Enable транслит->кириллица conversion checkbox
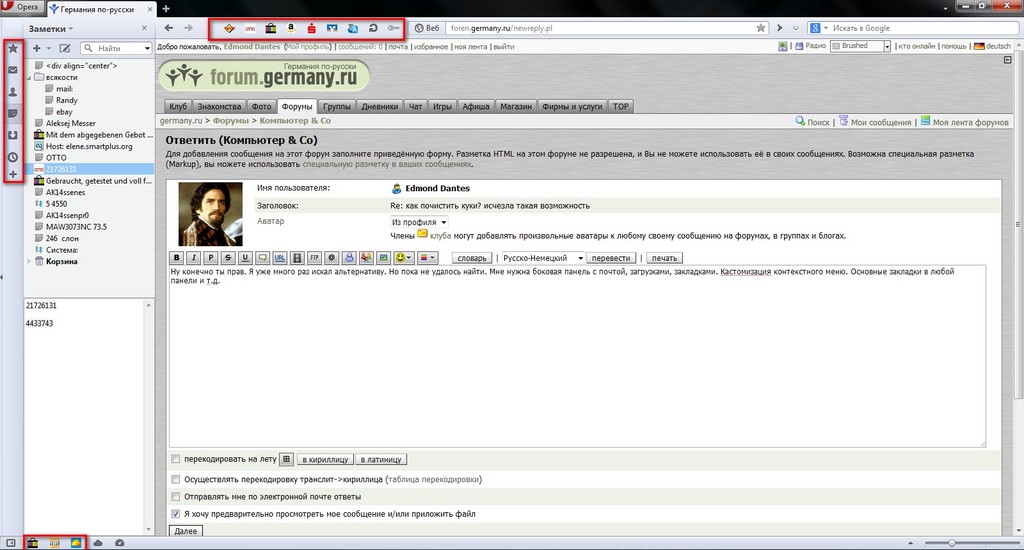This screenshot has height=550, width=1024. click(x=176, y=479)
